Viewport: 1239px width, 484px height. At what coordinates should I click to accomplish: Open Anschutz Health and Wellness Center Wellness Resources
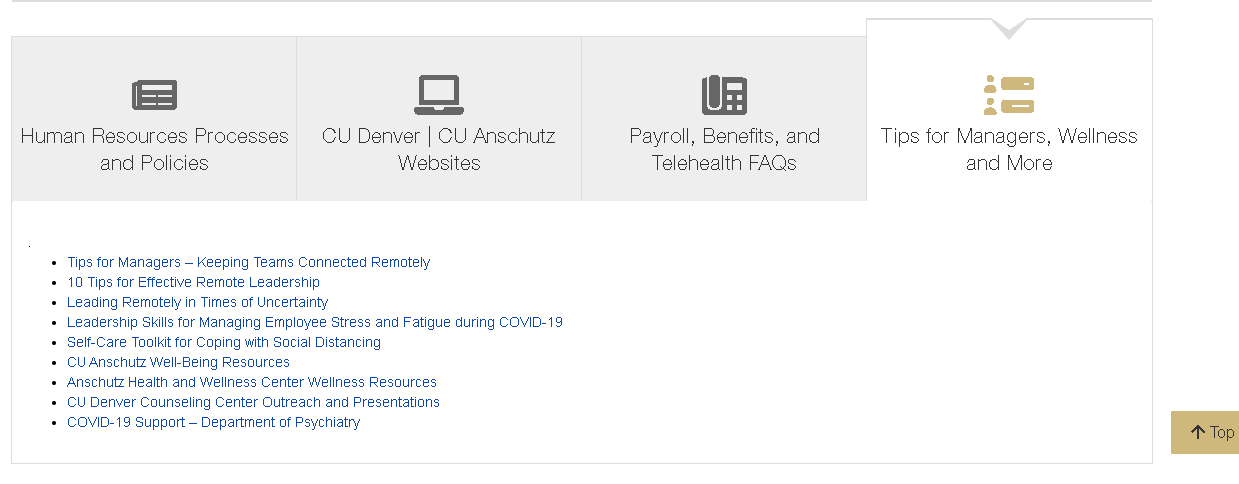(x=252, y=382)
